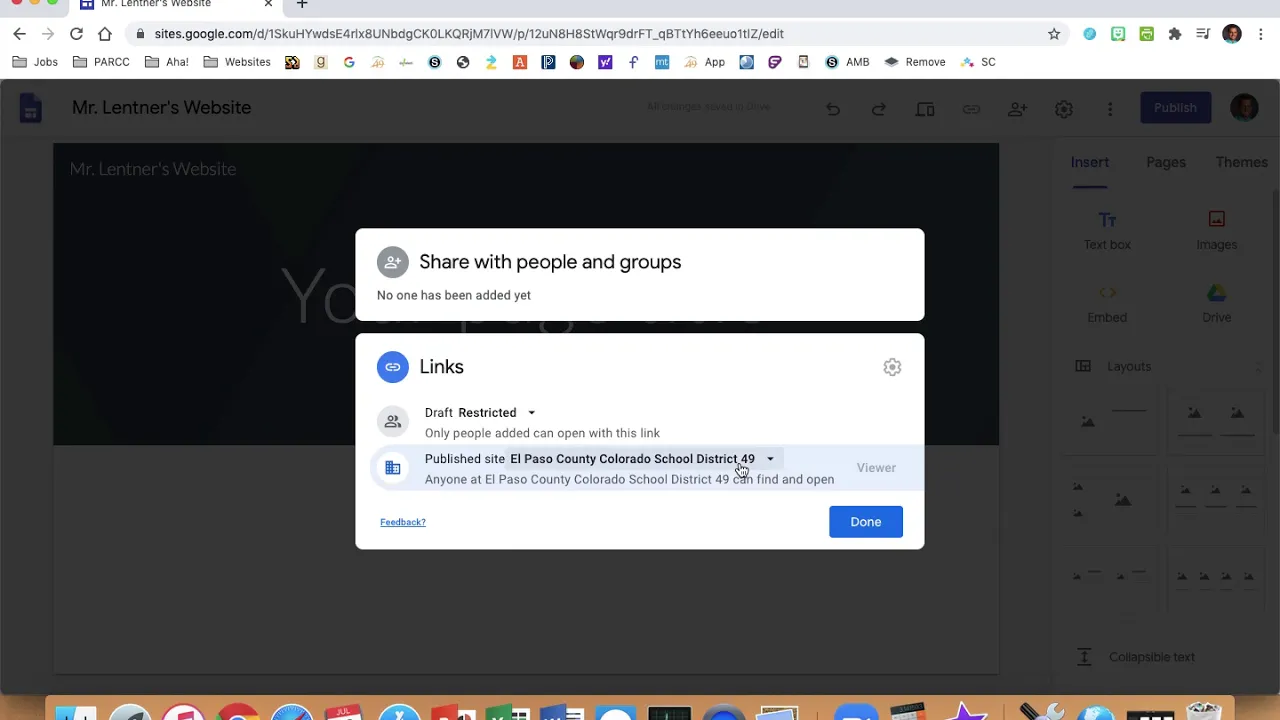This screenshot has height=720, width=1280.
Task: Go to Chrome home page icon
Action: (x=105, y=34)
